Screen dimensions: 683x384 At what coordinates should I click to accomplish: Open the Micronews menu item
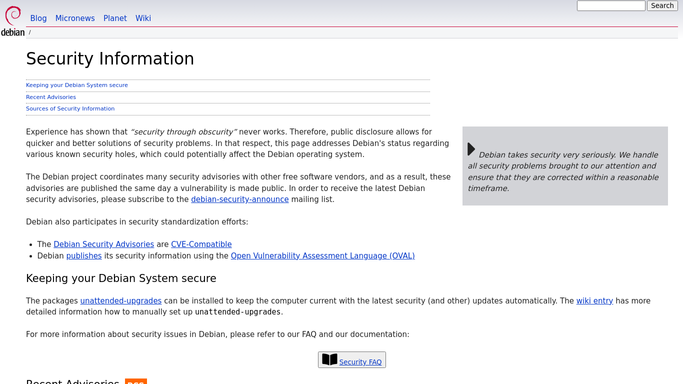point(75,18)
